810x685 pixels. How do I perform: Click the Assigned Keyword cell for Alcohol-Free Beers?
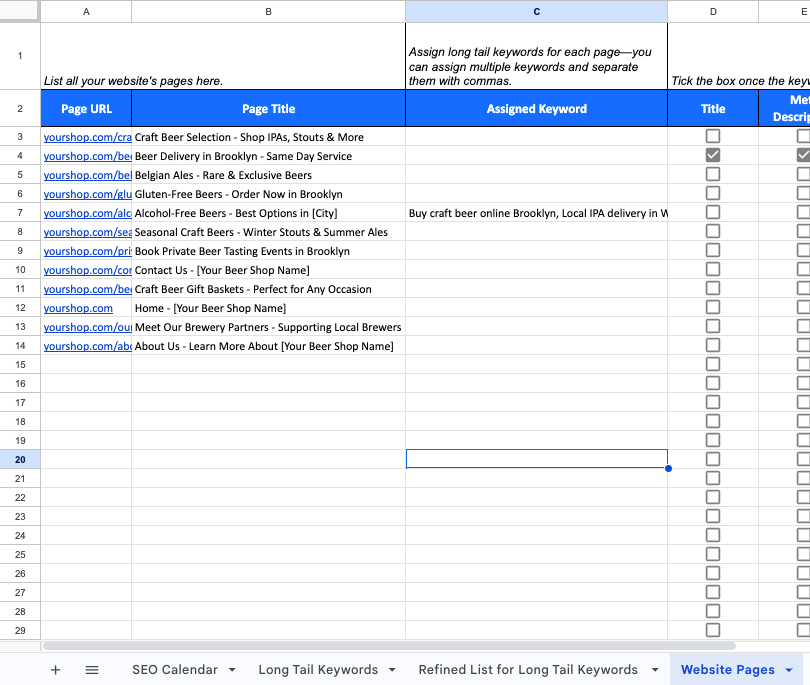(x=536, y=213)
